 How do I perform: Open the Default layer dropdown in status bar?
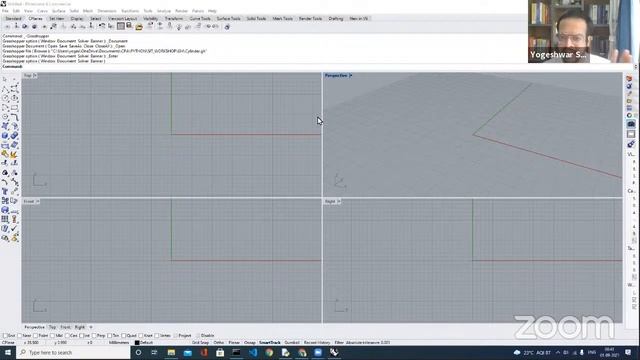point(146,343)
